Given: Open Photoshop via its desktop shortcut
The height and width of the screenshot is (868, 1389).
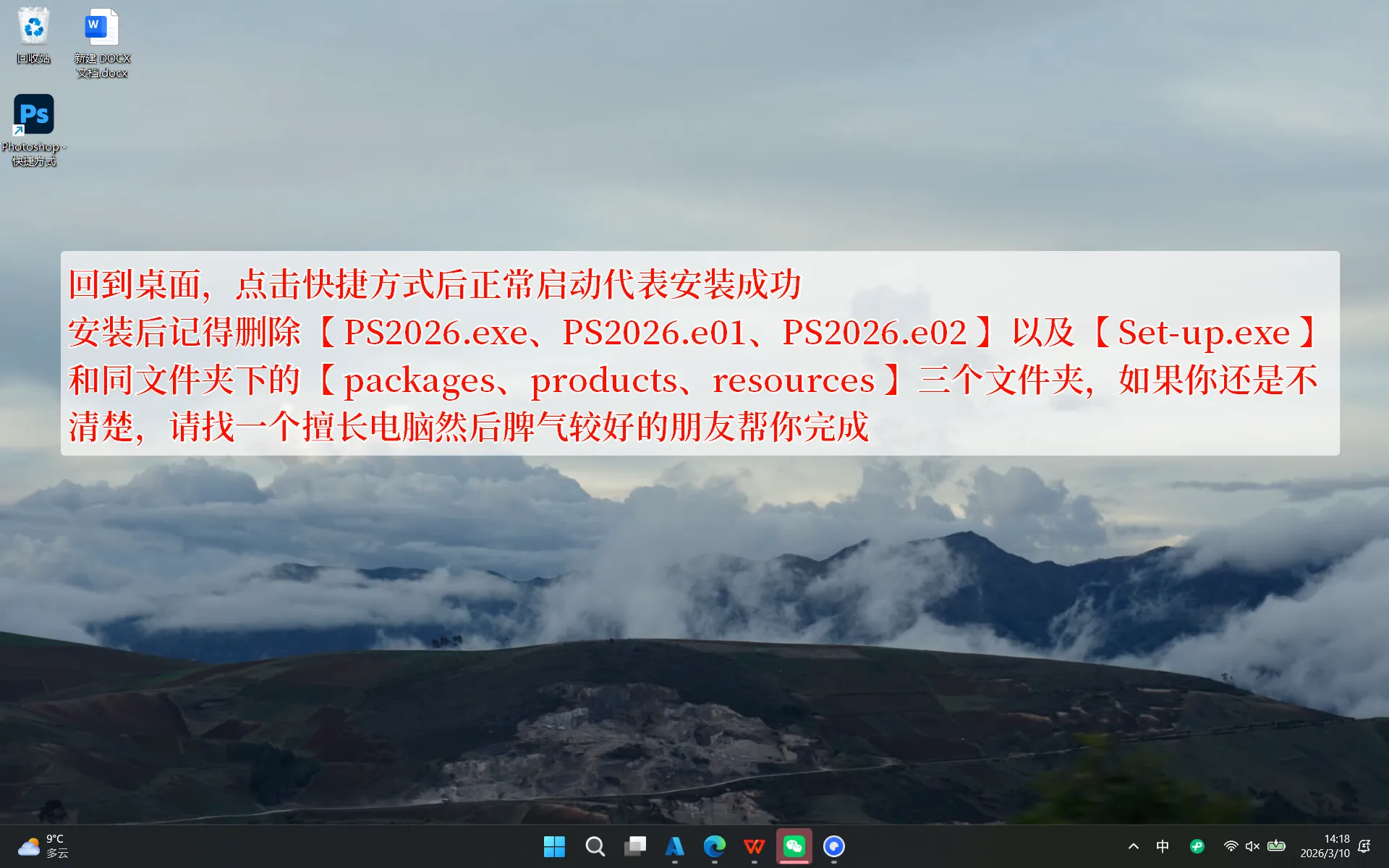Looking at the screenshot, I should coord(33,114).
